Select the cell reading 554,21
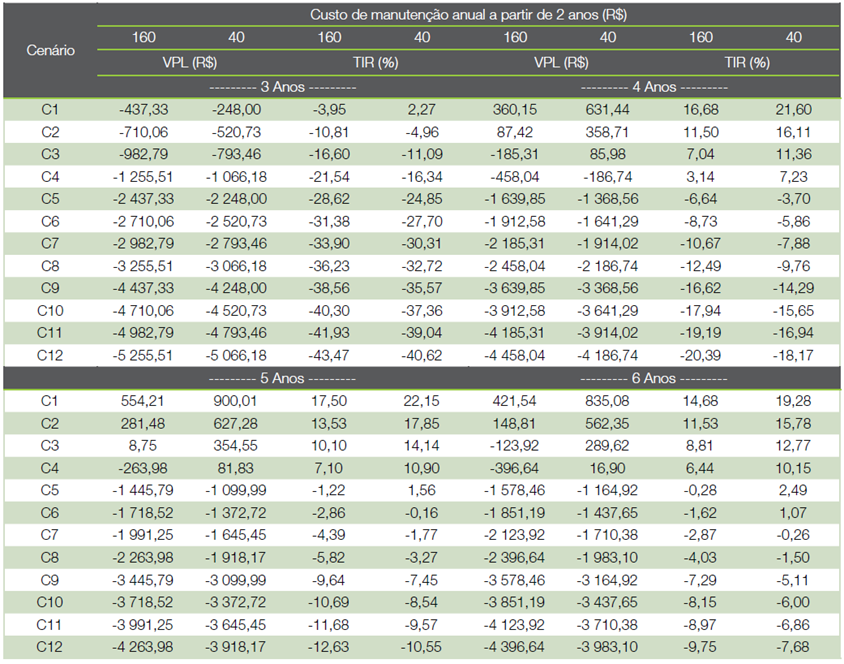 point(143,400)
